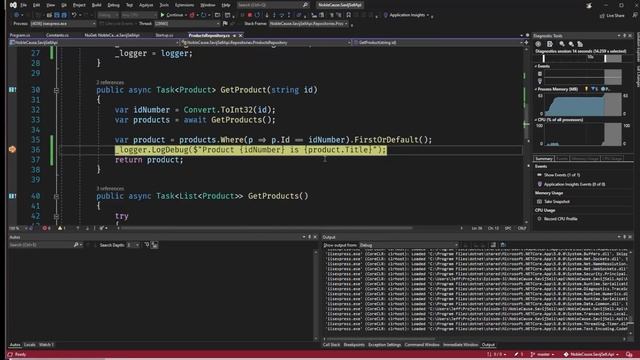This screenshot has height=360, width=640.
Task: Click the Diagnostic Tools zoom out icon
Action: click(x=571, y=44)
